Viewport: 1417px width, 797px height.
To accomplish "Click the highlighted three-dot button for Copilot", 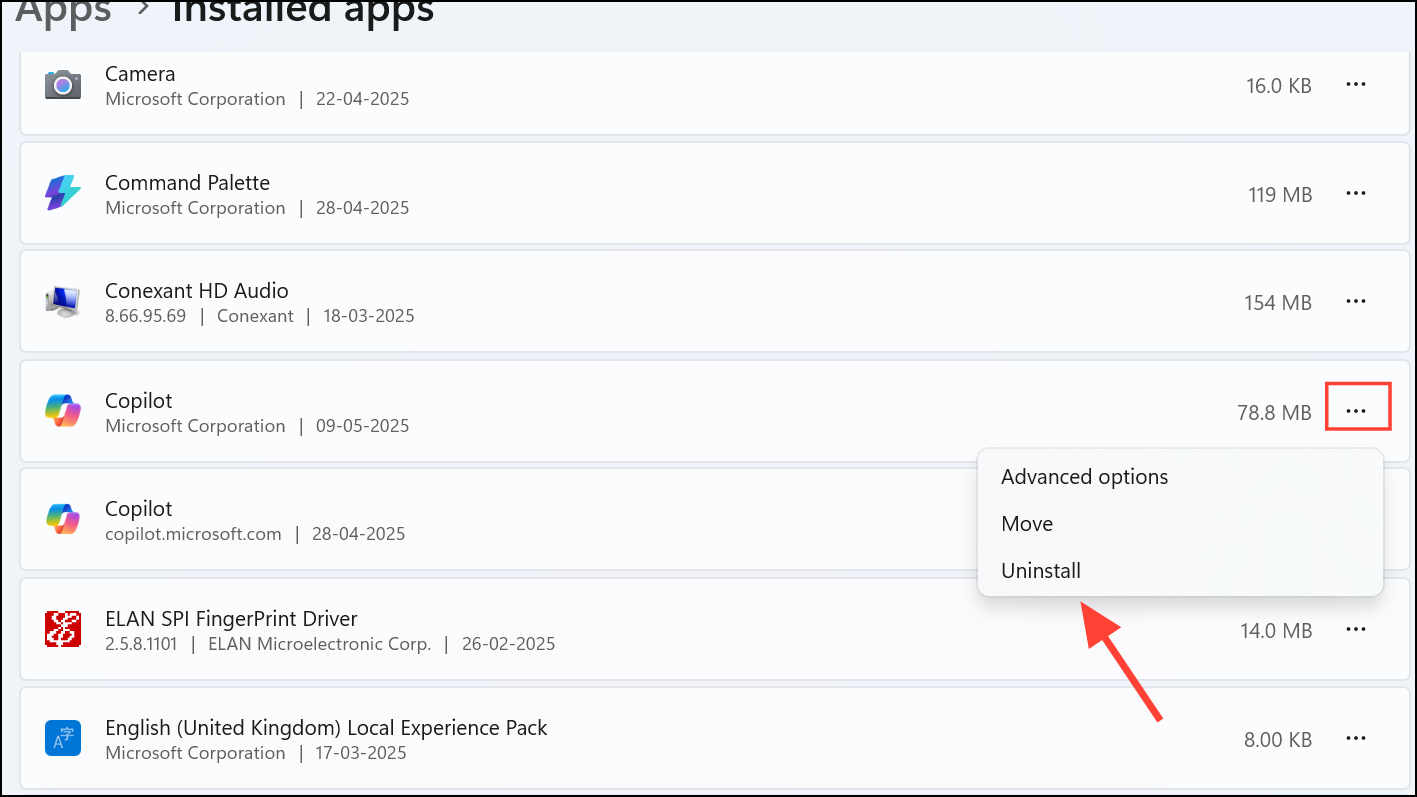I will 1357,410.
